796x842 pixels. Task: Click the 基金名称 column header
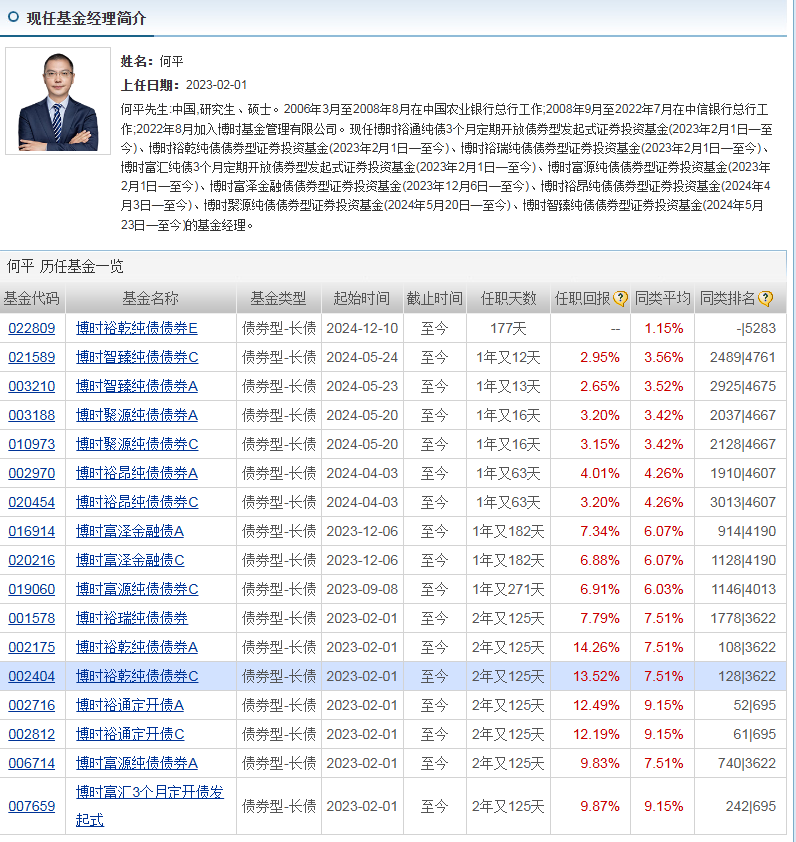coord(150,298)
